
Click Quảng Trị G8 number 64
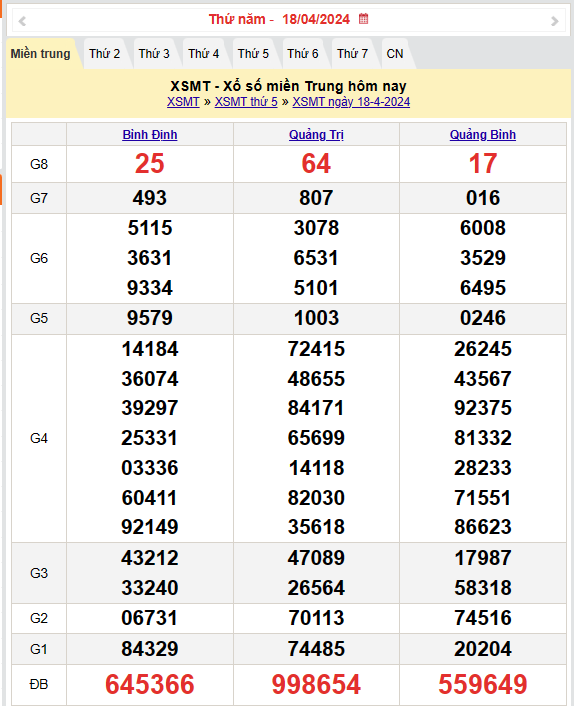tap(316, 163)
